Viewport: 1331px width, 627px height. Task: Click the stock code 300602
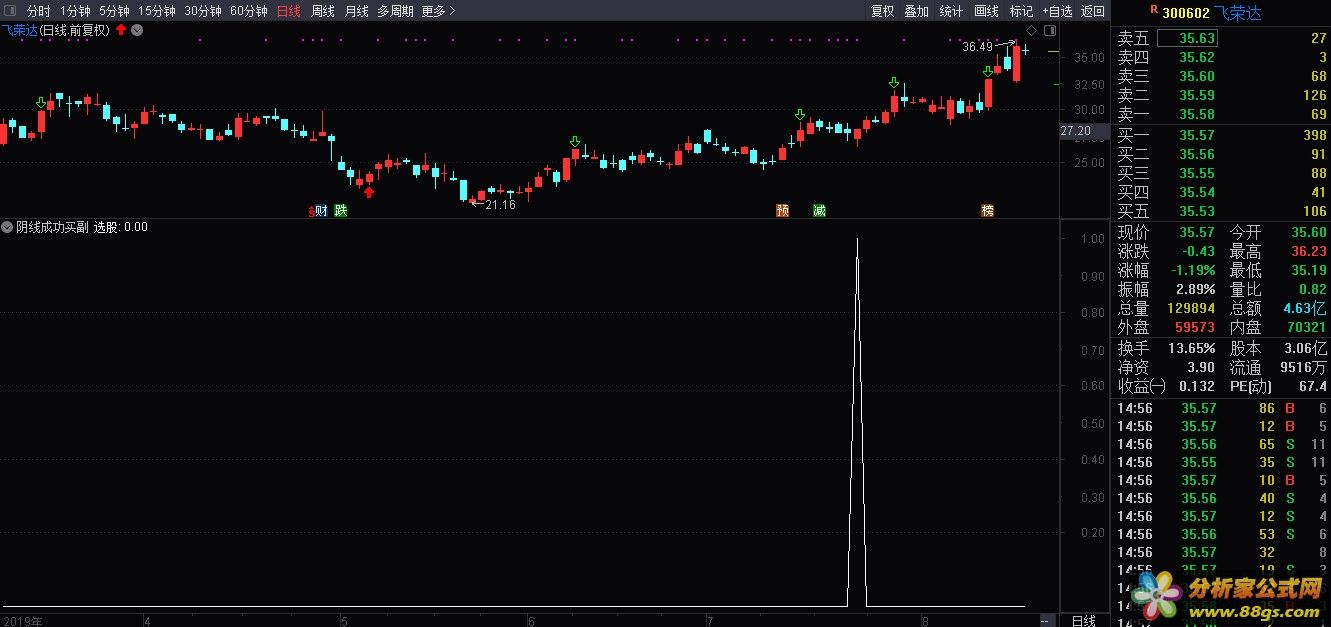(x=1185, y=12)
